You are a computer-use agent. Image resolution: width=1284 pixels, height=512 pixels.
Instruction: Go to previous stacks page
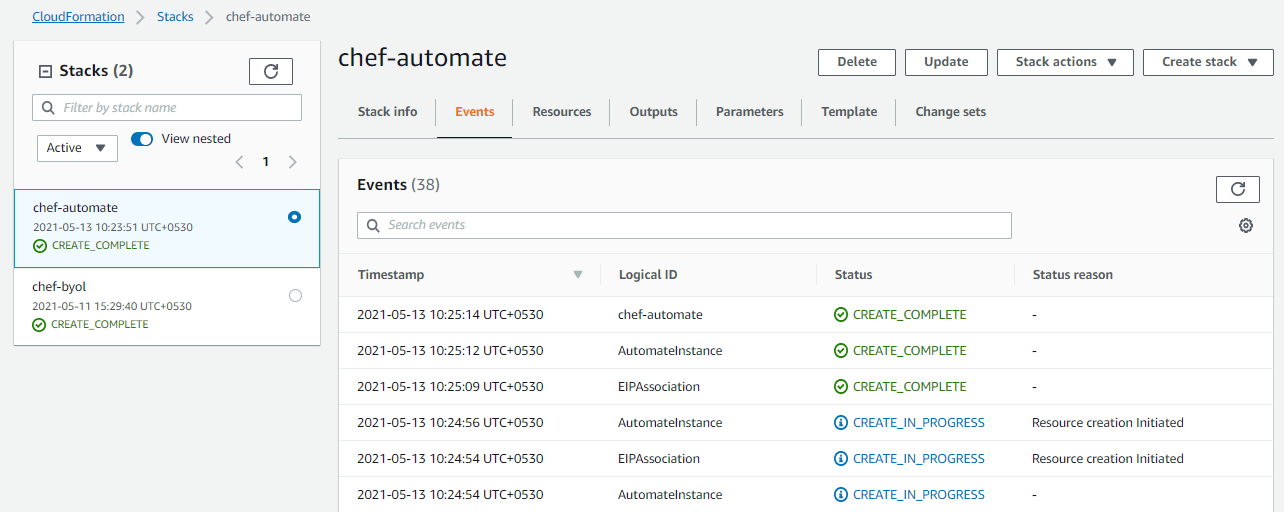[x=239, y=162]
